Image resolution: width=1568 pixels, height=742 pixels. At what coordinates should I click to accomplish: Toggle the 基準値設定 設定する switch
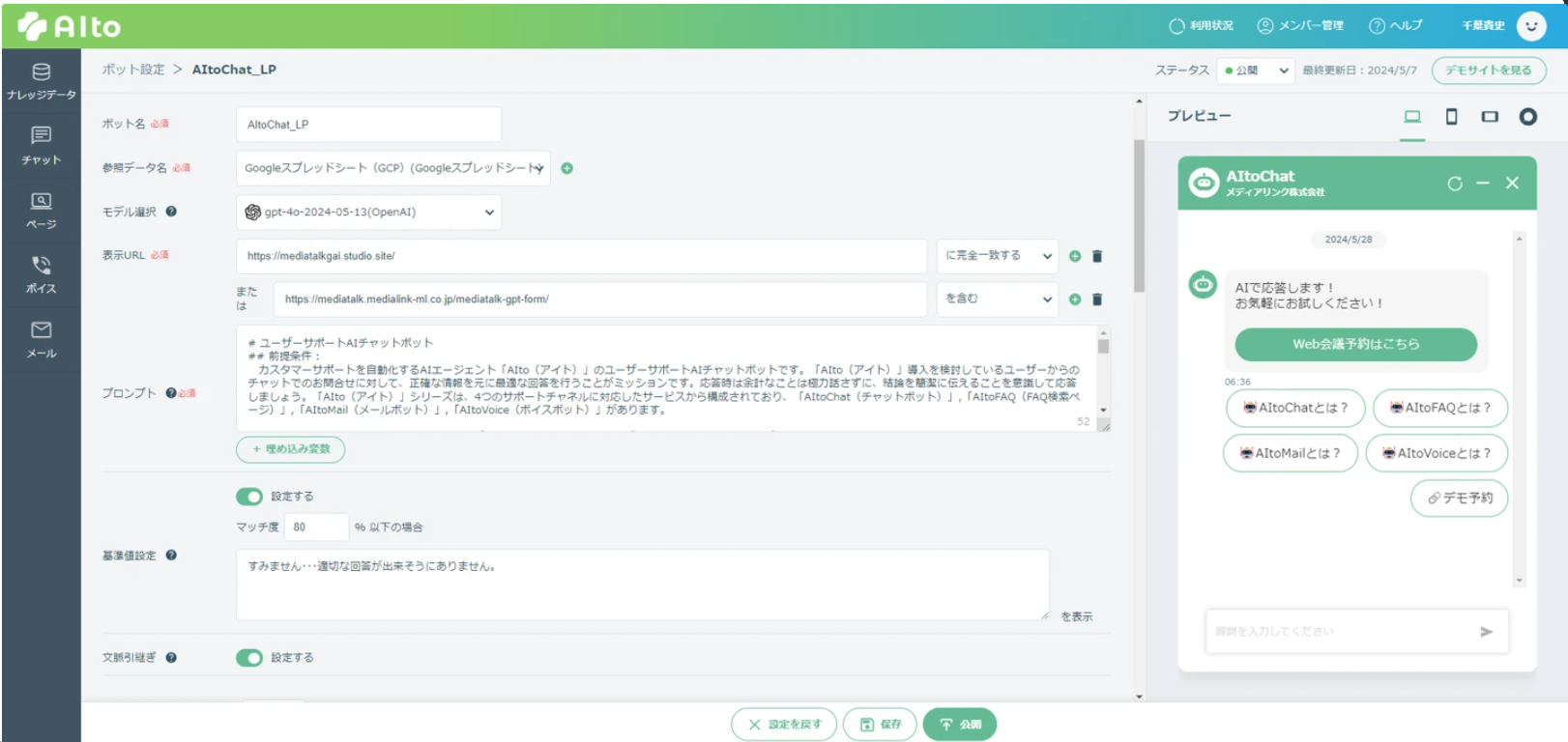click(249, 497)
